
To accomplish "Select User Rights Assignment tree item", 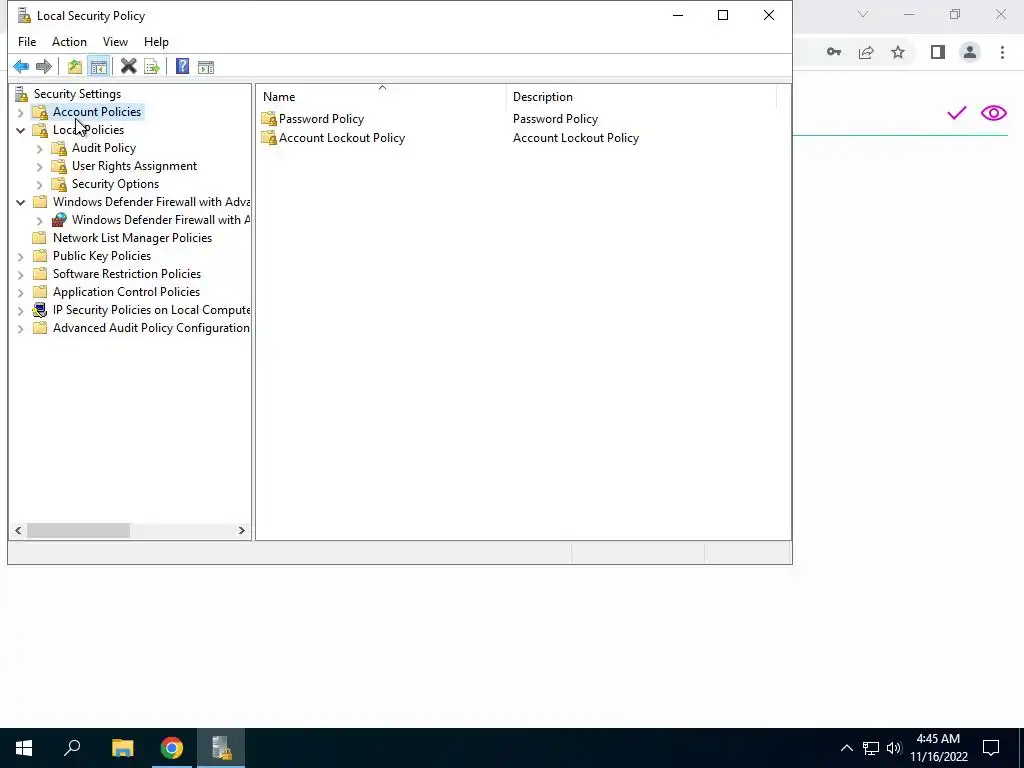I will point(134,166).
